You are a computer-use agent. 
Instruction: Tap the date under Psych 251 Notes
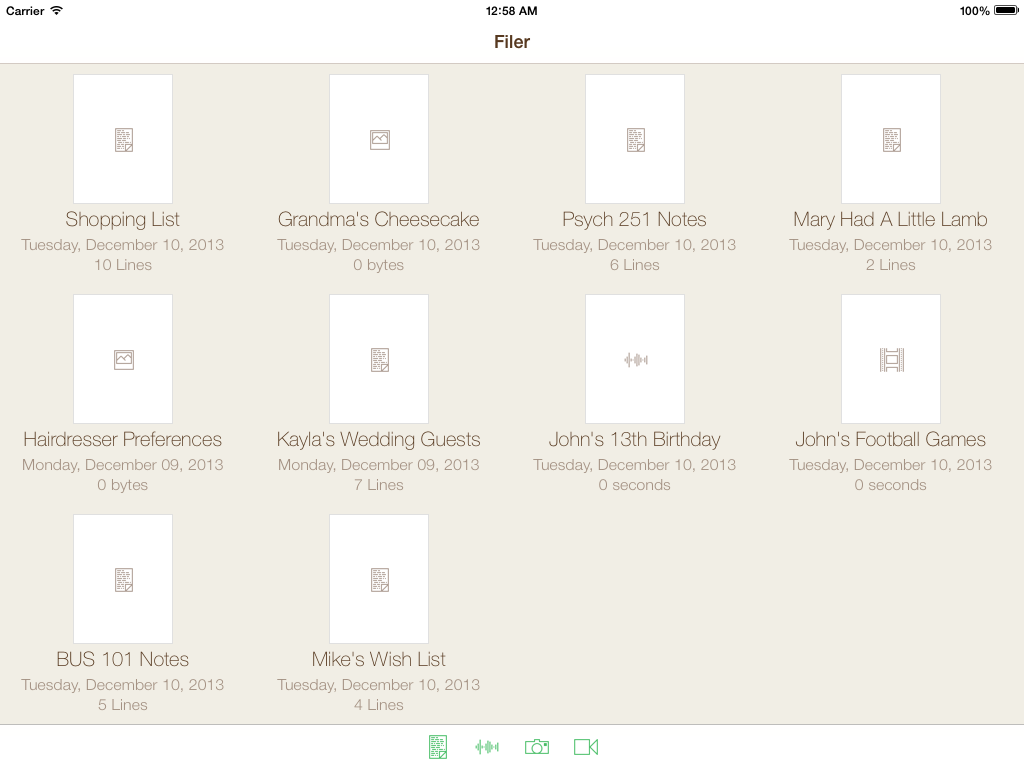(635, 245)
